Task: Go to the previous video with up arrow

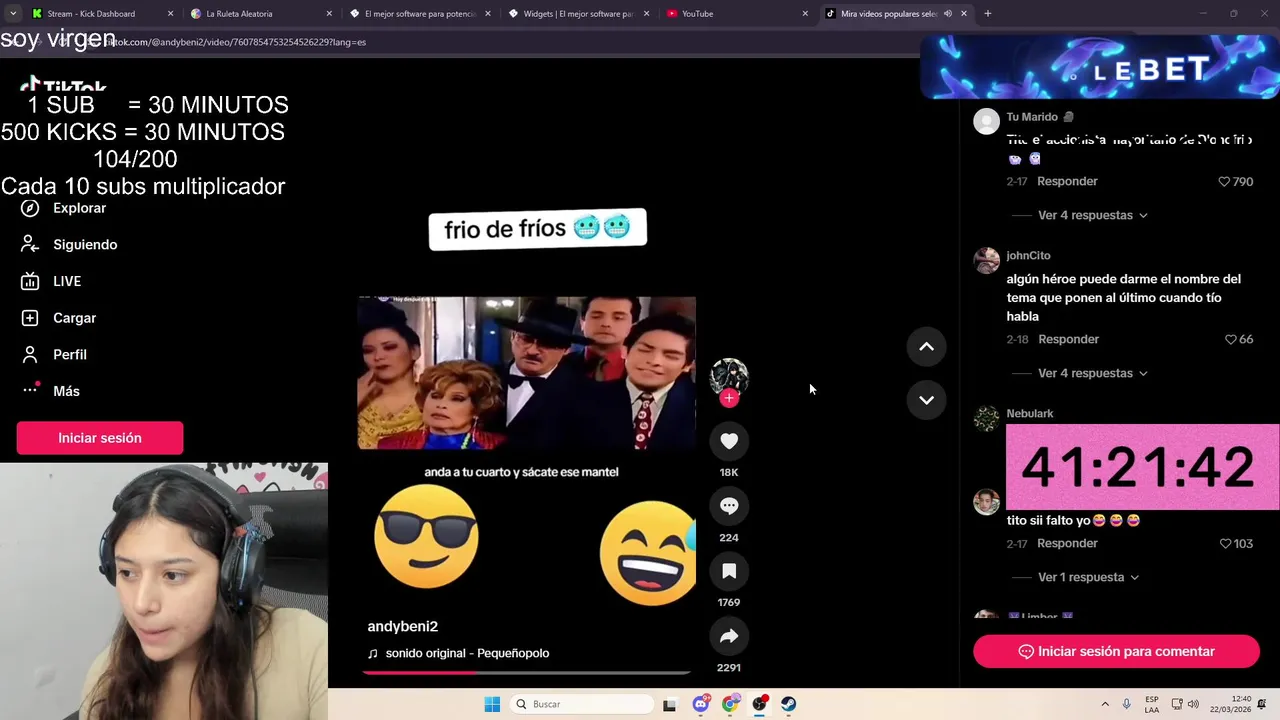Action: click(x=926, y=347)
